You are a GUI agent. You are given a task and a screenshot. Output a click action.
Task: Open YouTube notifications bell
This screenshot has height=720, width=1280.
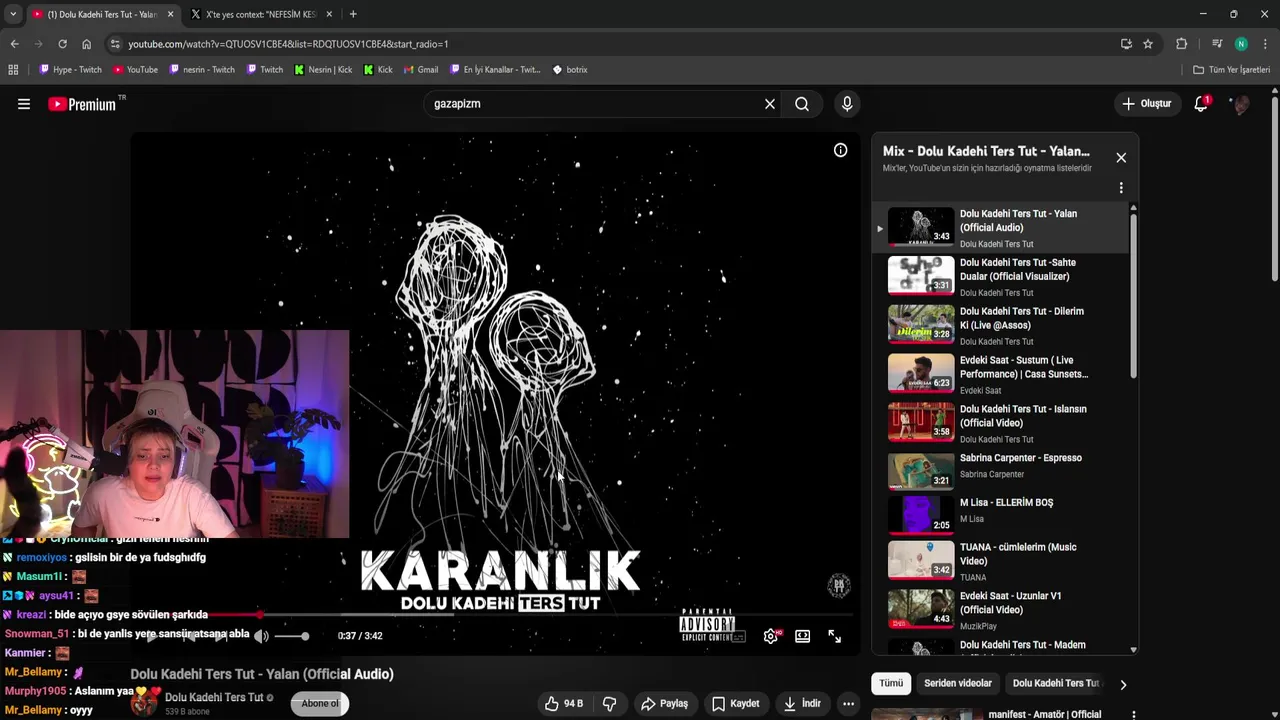pyautogui.click(x=1201, y=104)
